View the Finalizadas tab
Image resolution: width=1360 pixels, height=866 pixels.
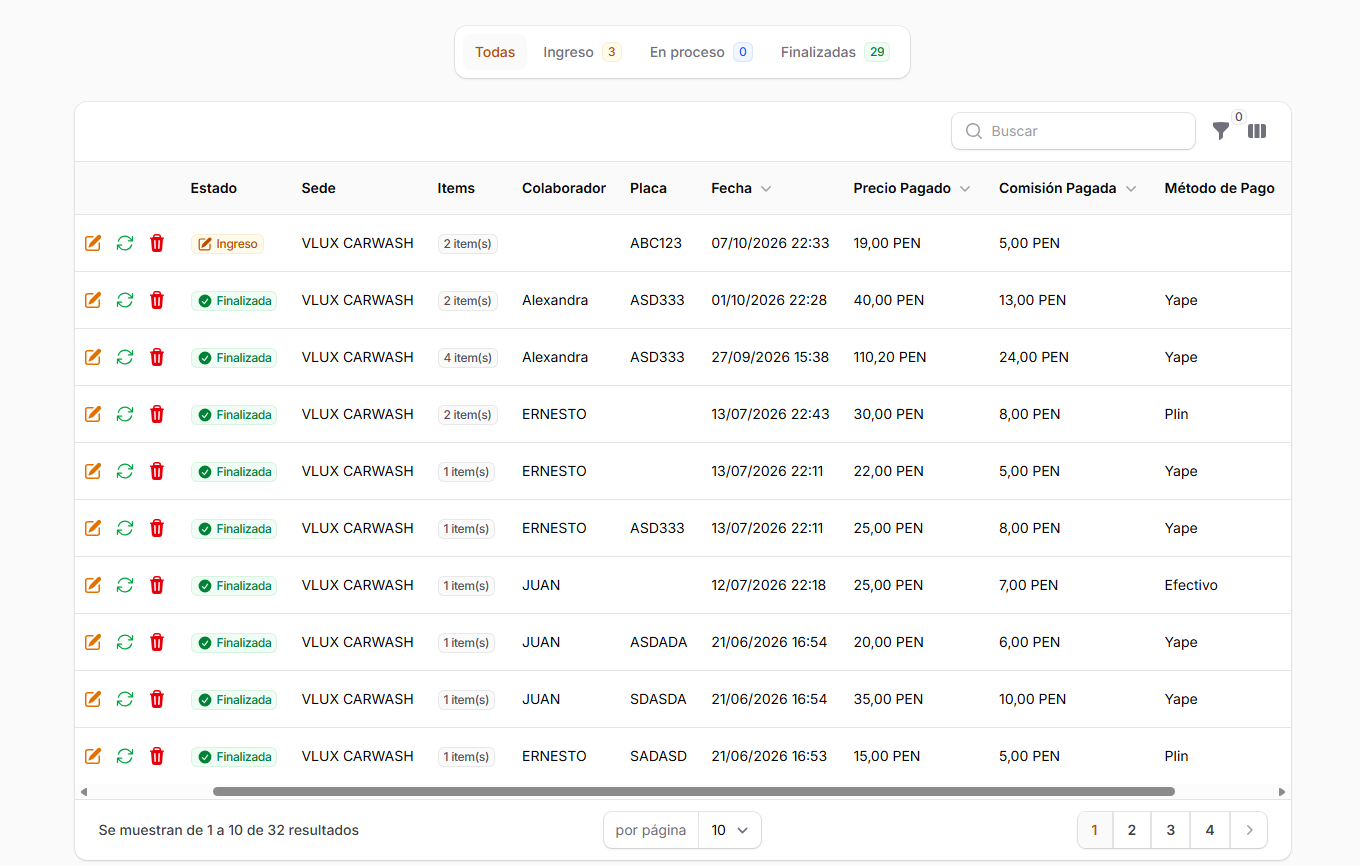pos(835,52)
